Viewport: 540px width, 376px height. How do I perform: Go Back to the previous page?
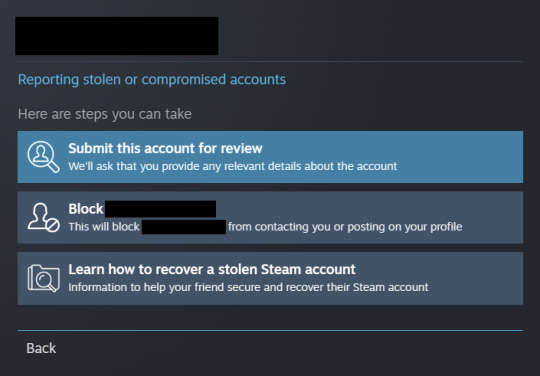pyautogui.click(x=41, y=348)
